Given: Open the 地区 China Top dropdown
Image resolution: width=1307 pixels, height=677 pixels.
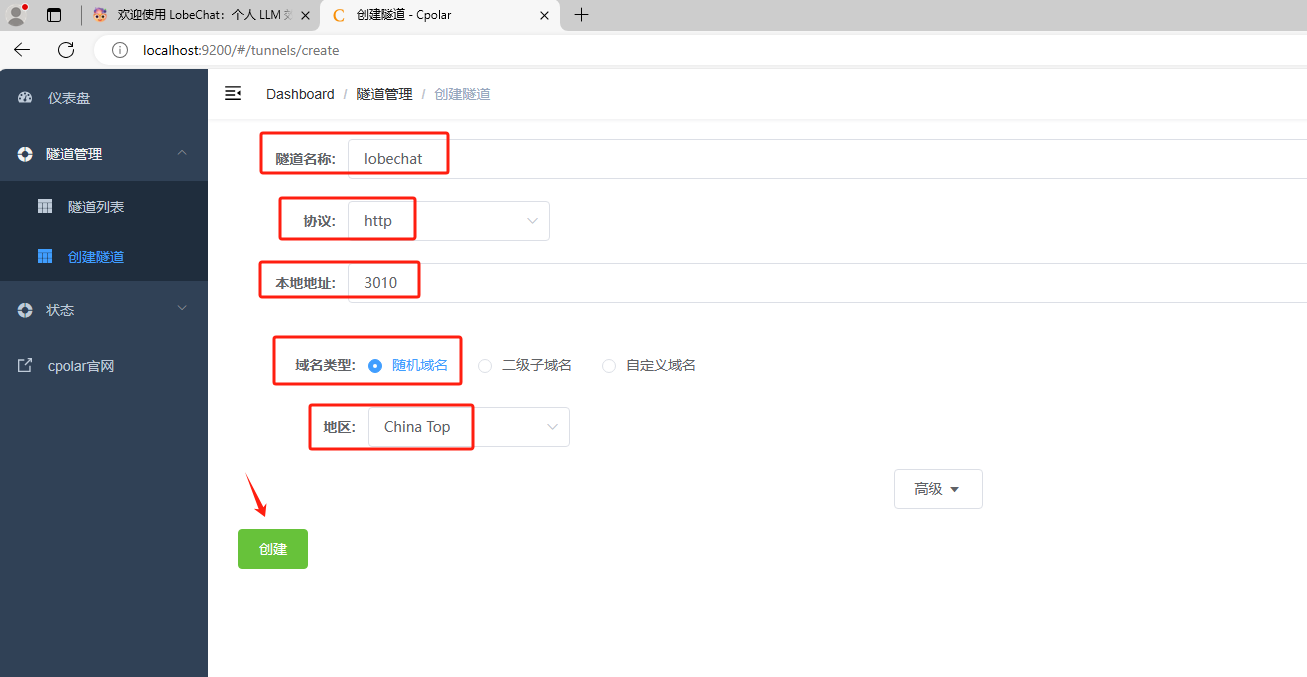Looking at the screenshot, I should tap(469, 427).
